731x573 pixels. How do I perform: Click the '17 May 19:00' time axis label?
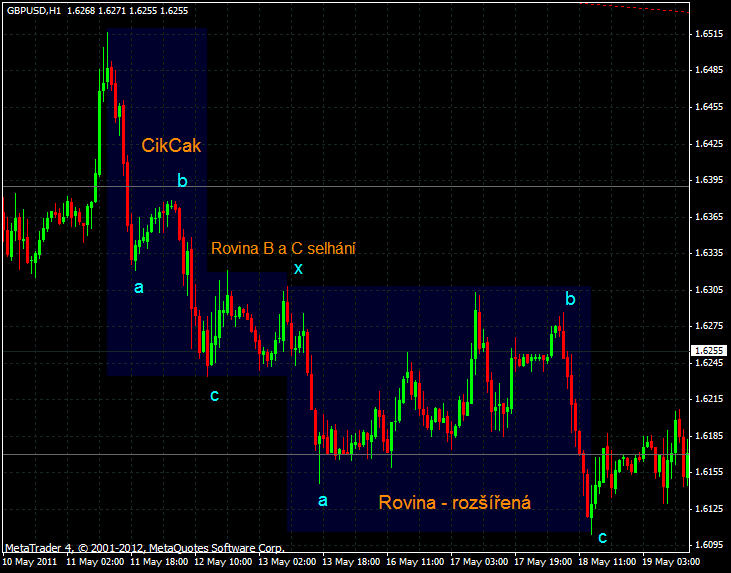coord(544,561)
